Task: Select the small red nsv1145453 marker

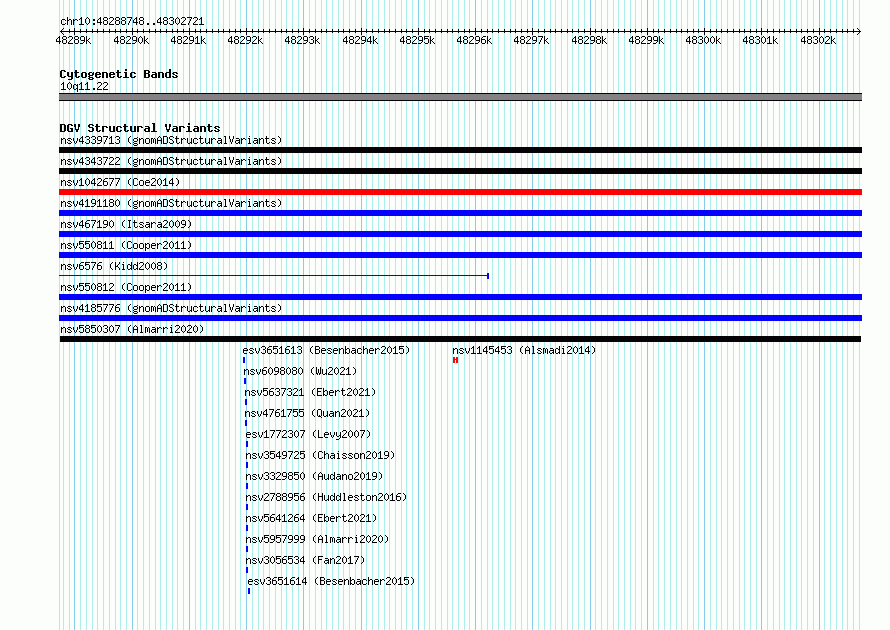Action: click(x=455, y=360)
